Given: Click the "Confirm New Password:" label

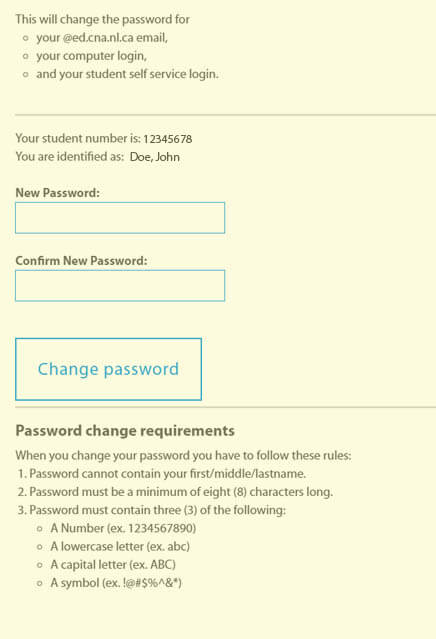Looking at the screenshot, I should (81, 261).
